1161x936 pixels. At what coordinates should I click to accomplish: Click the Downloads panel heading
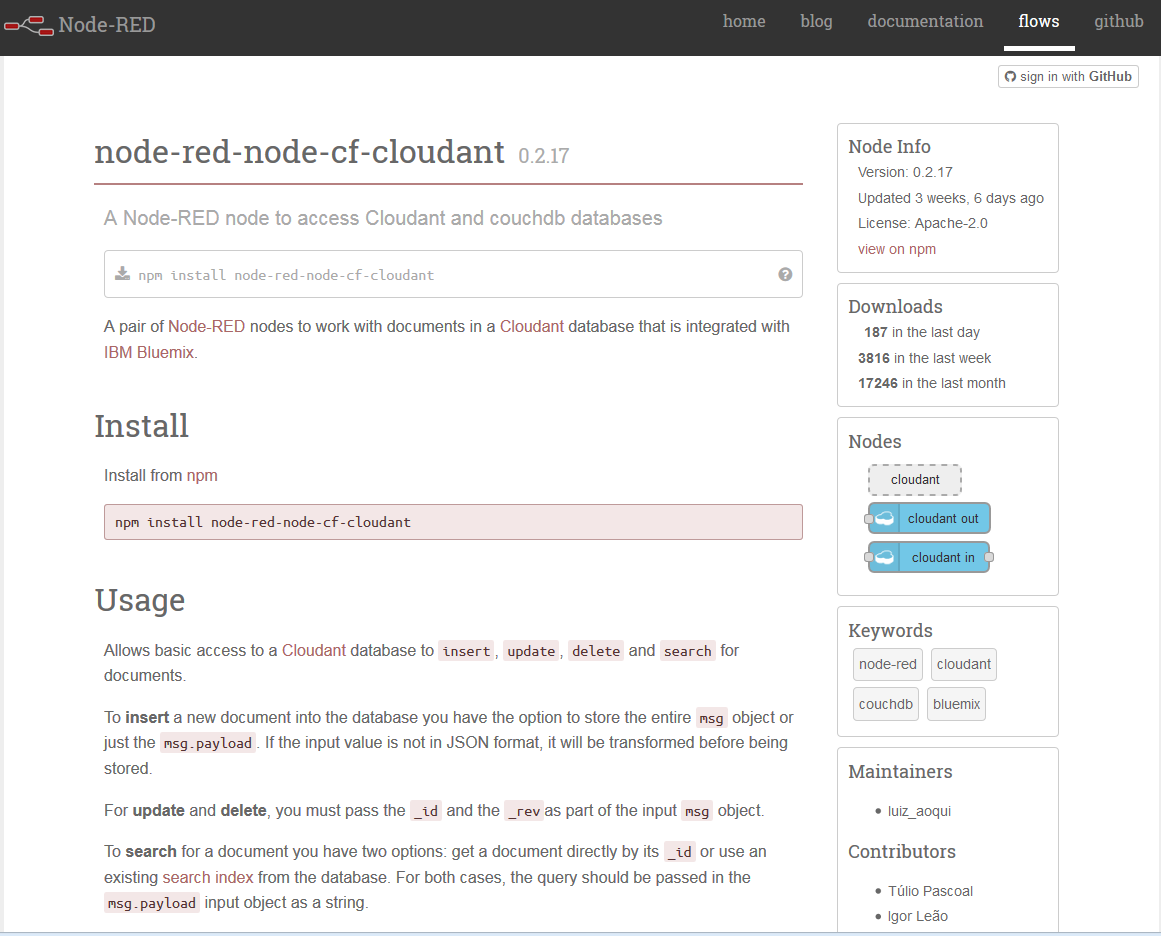[x=895, y=307]
